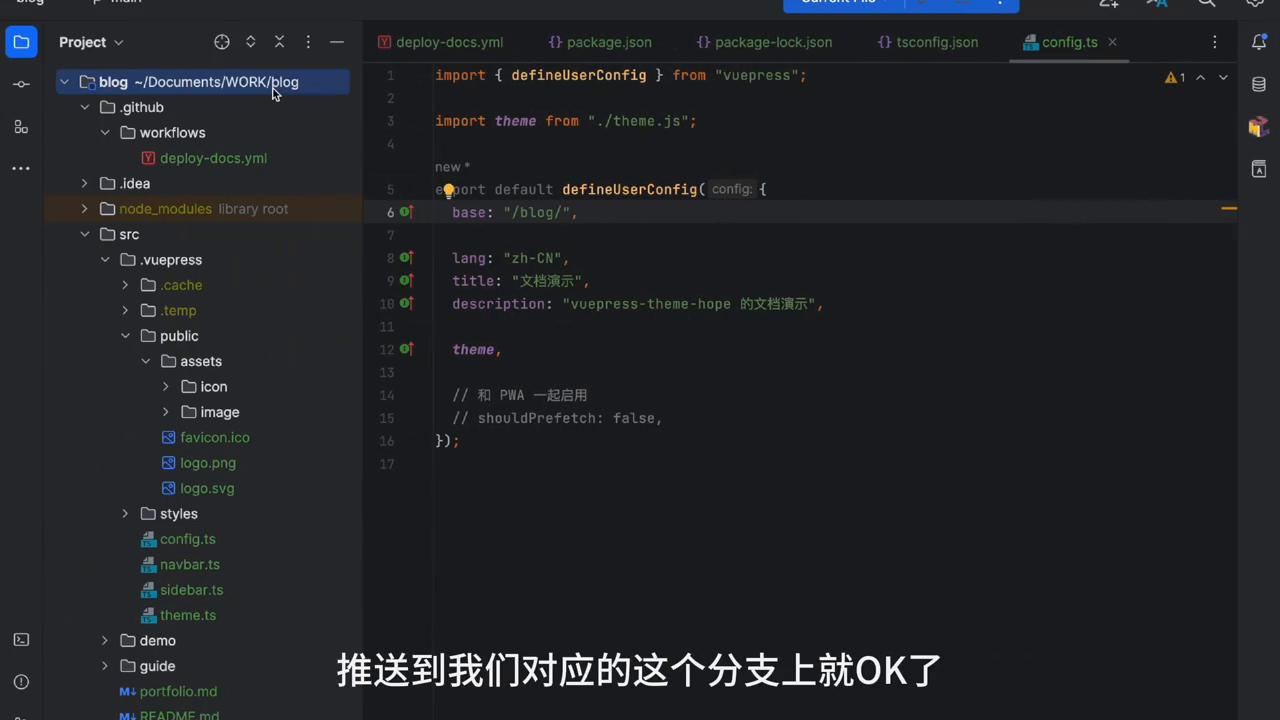The image size is (1280, 720).
Task: Open the Notifications bell panel
Action: point(1259,42)
